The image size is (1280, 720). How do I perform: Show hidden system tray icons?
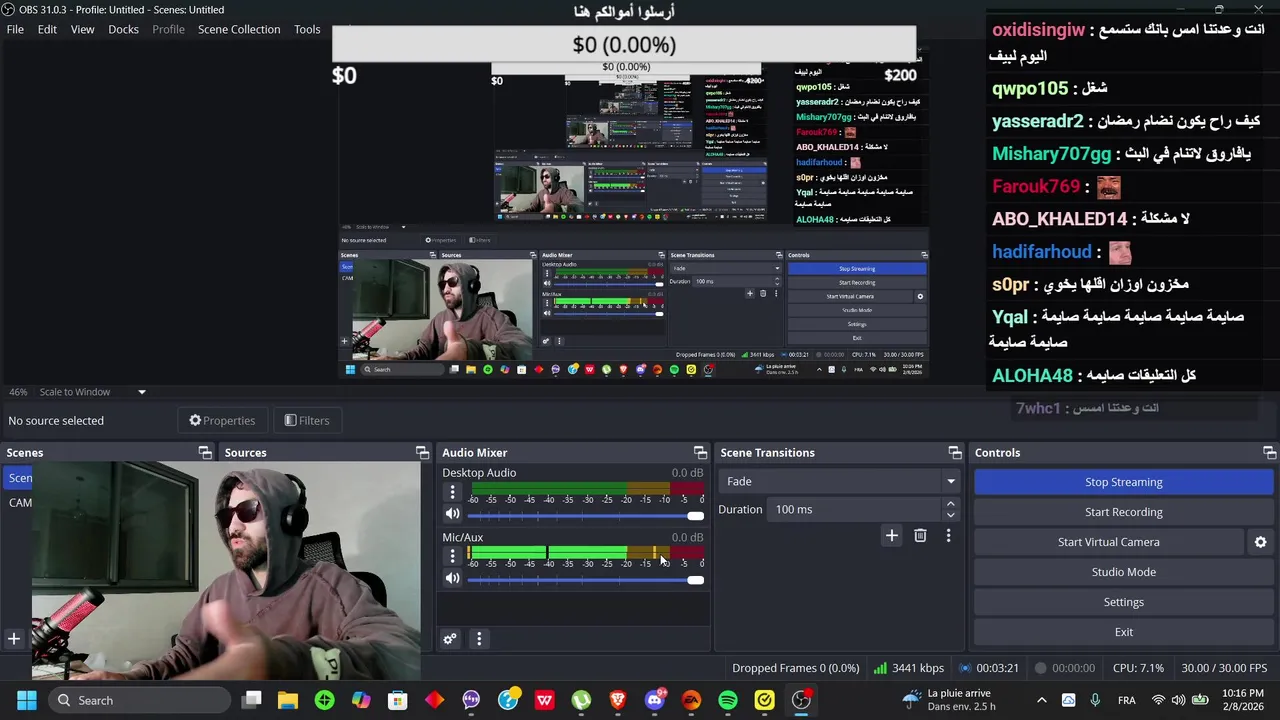tap(1041, 700)
